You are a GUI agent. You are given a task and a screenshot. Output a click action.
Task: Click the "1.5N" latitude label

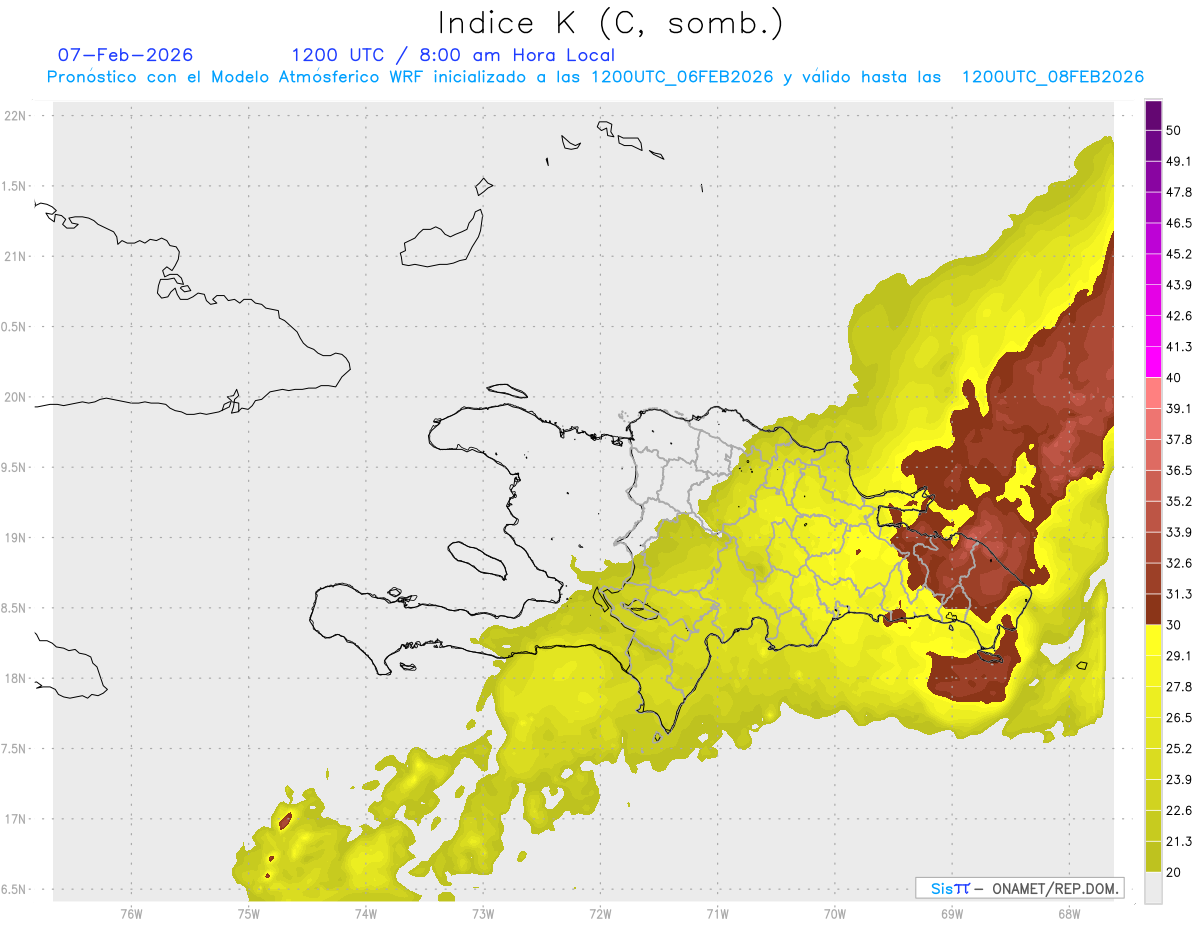tap(13, 187)
